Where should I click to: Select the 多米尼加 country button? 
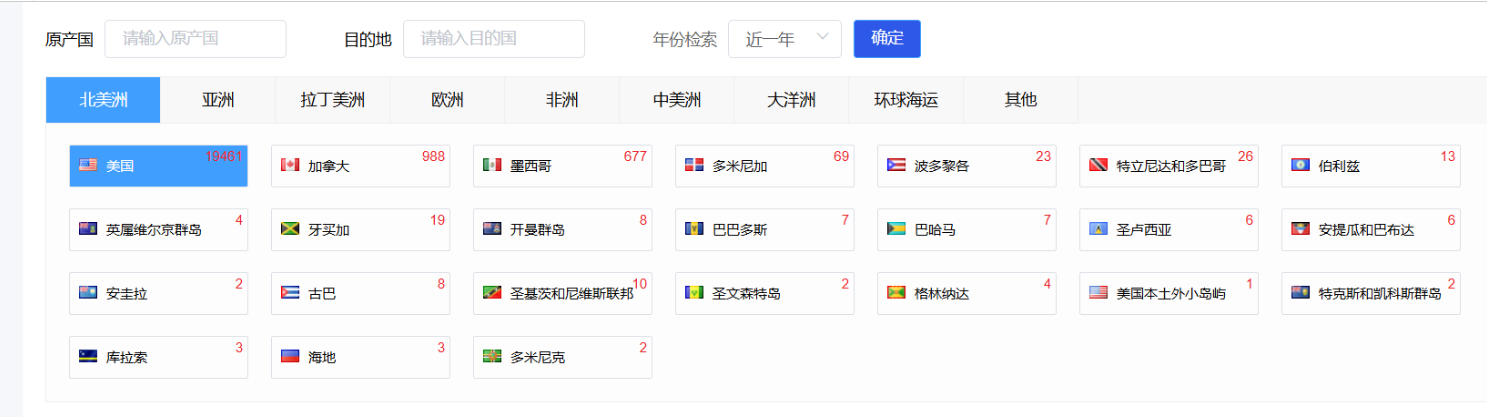point(764,166)
